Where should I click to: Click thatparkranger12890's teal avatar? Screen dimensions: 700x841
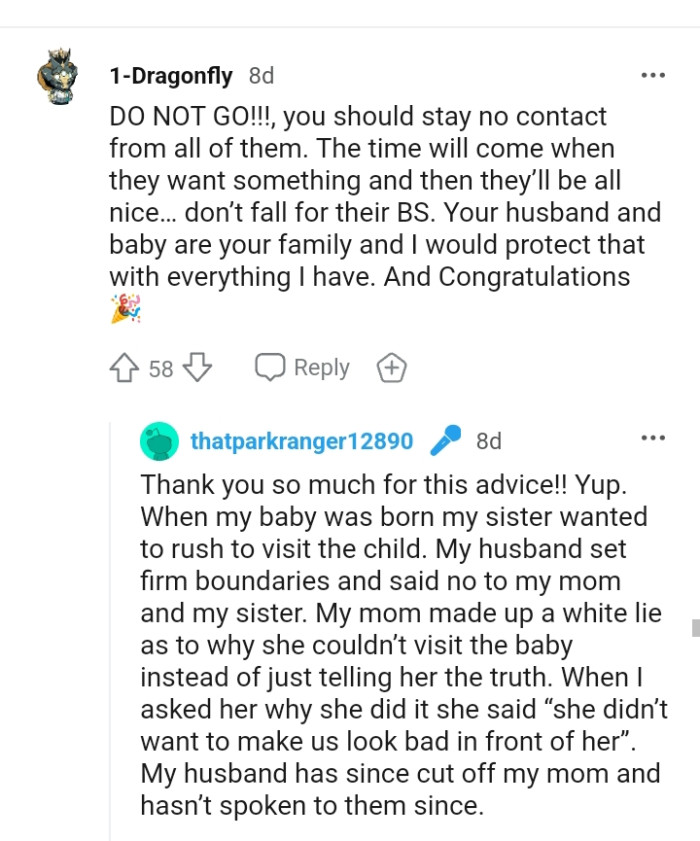[158, 439]
